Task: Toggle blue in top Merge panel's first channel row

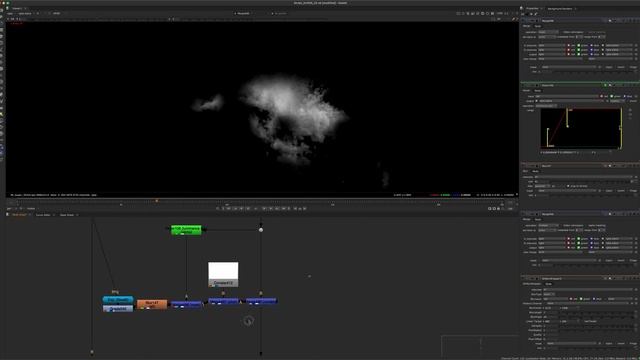Action: [x=591, y=45]
